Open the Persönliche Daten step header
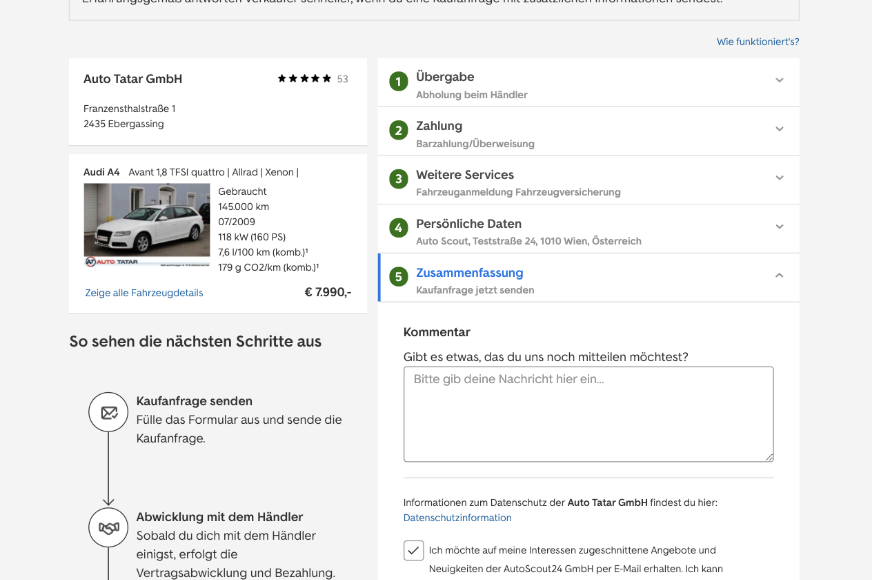Viewport: 872px width, 580px height. click(x=588, y=229)
